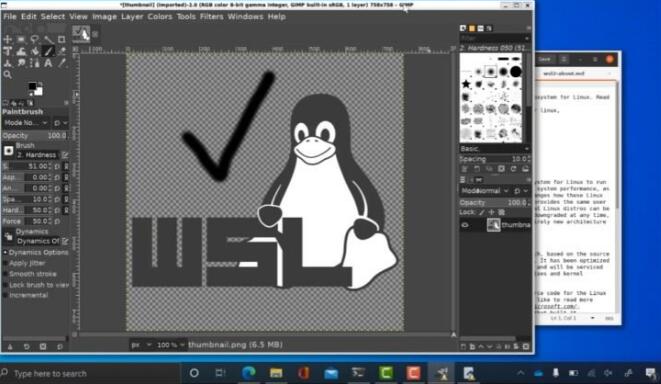Image resolution: width=661 pixels, height=384 pixels.
Task: Open Cortana circle button on taskbar
Action: [x=194, y=373]
